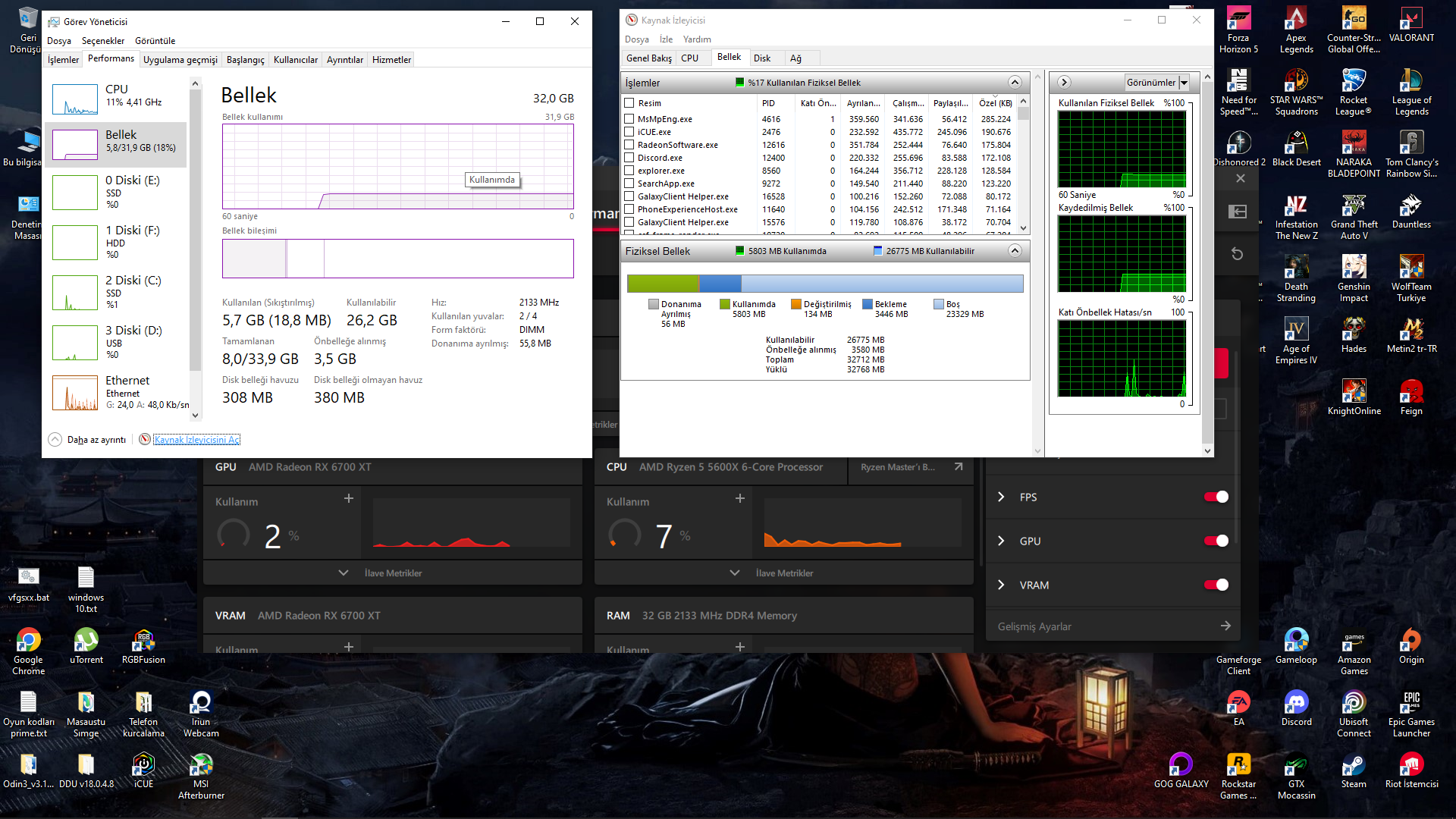This screenshot has width=1456, height=819.
Task: Add CPU Kullanım metric with plus button
Action: point(740,498)
